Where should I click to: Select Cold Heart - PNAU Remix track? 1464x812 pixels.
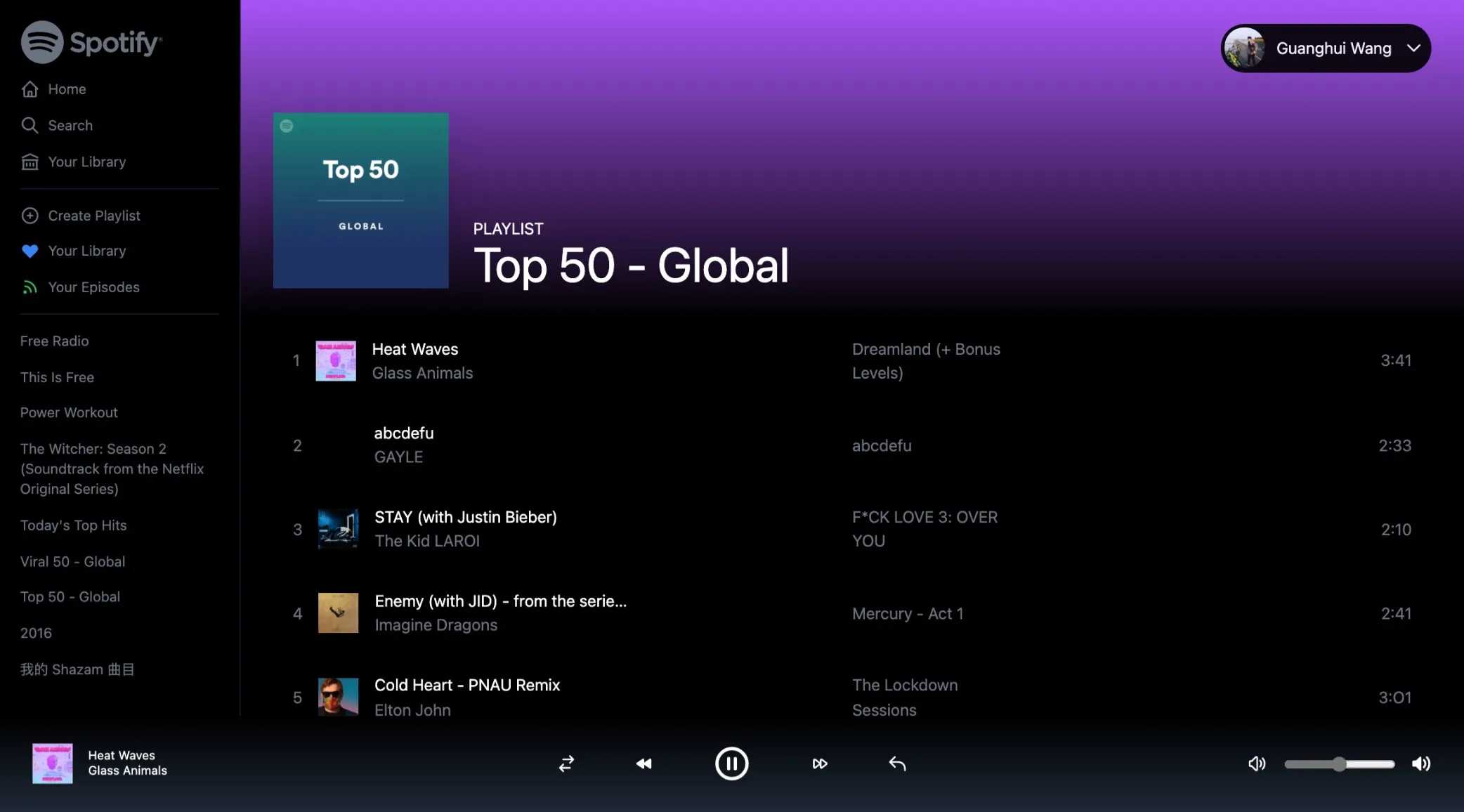click(x=466, y=686)
